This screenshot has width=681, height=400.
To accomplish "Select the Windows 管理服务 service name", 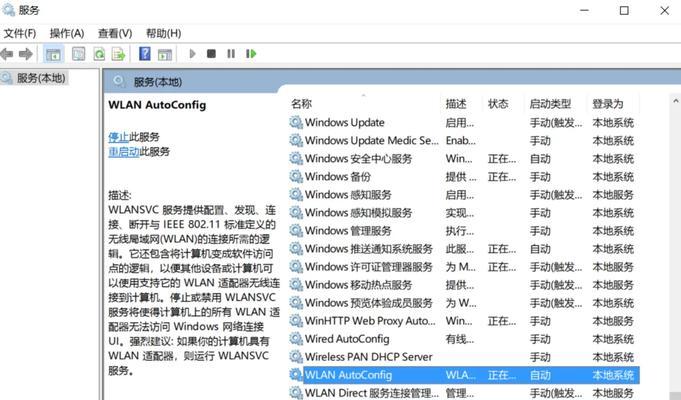I will pyautogui.click(x=348, y=231).
